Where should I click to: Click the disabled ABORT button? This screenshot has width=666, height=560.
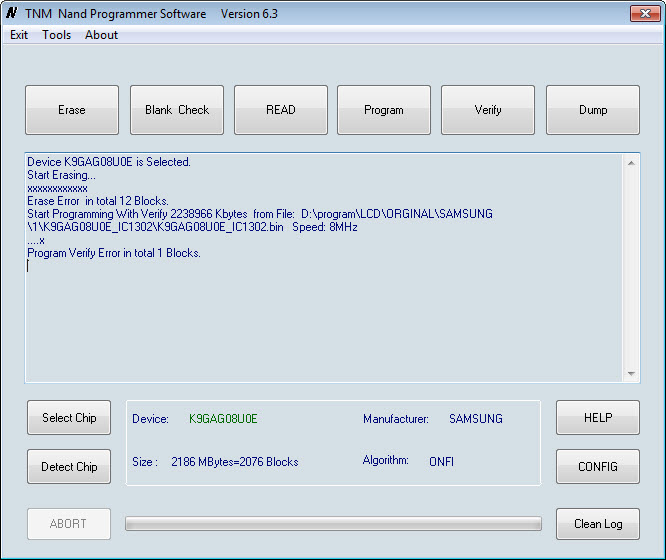69,524
